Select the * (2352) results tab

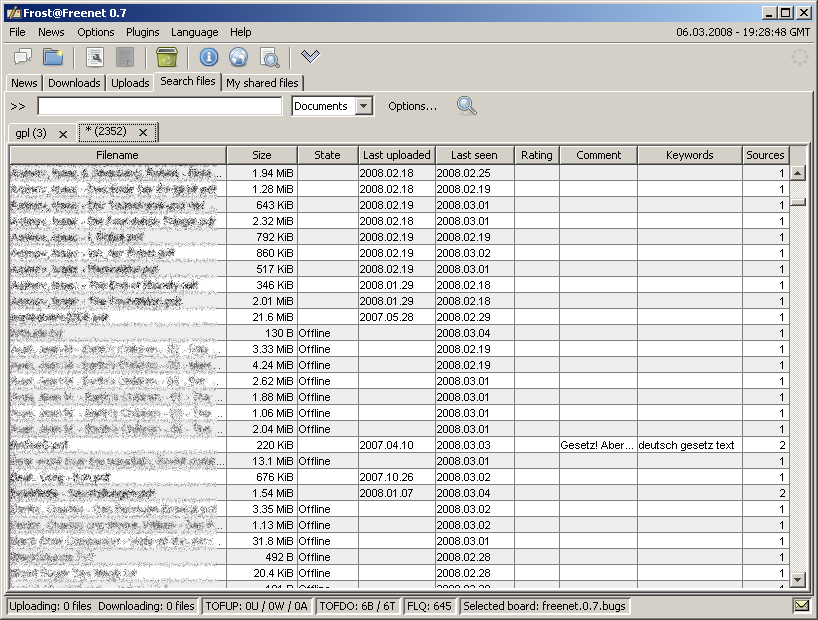106,132
